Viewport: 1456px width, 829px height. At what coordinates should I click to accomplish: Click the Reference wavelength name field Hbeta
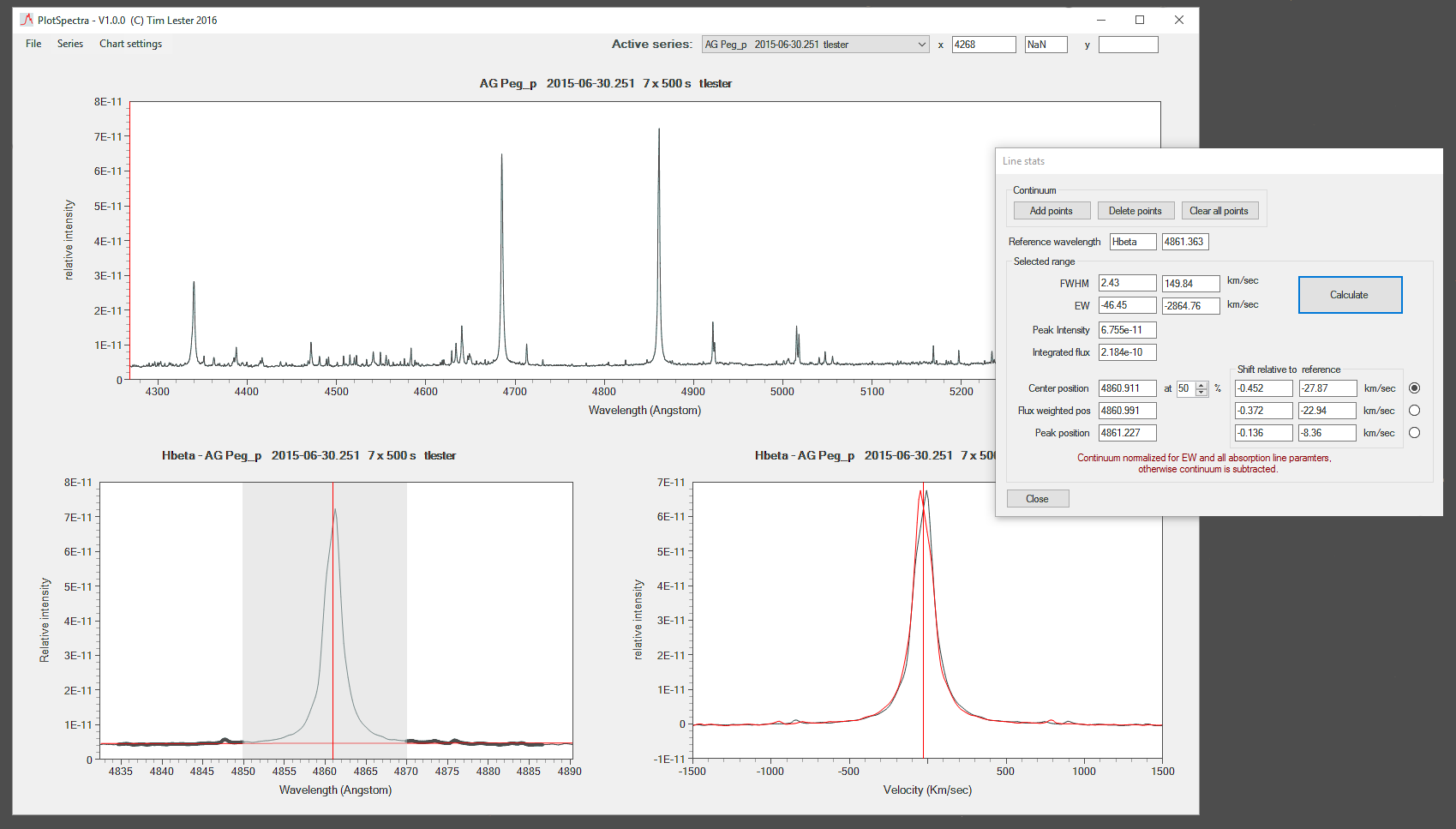1132,242
